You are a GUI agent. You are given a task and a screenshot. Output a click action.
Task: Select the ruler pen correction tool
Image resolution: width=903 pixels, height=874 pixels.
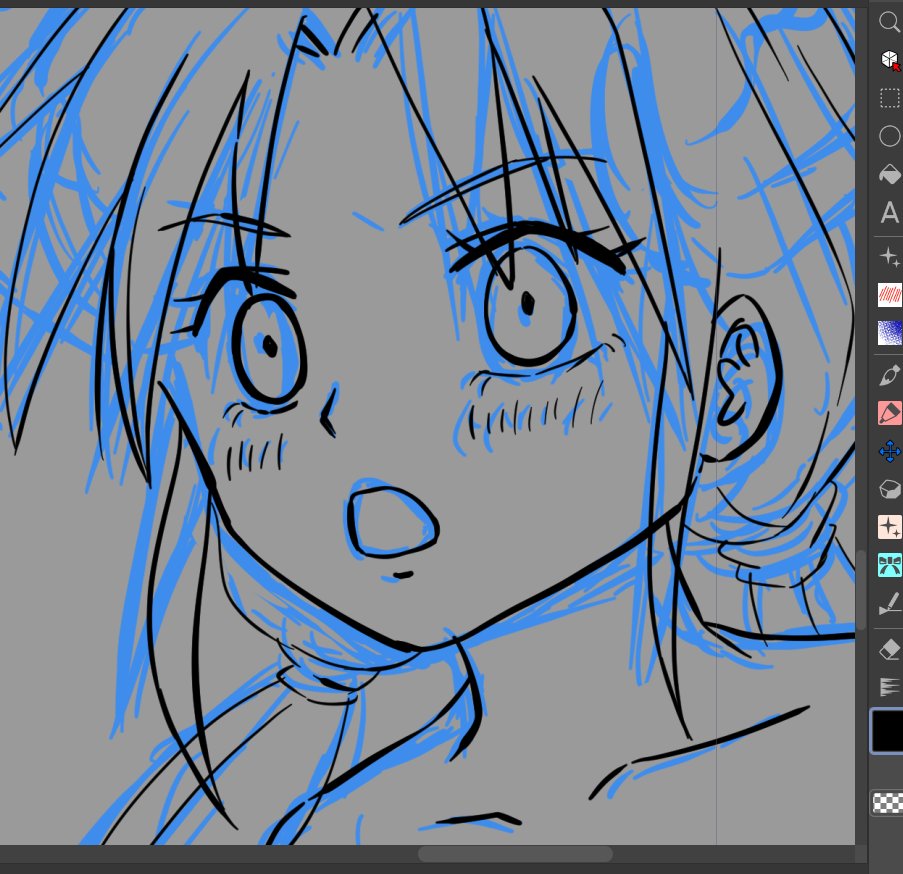click(890, 604)
